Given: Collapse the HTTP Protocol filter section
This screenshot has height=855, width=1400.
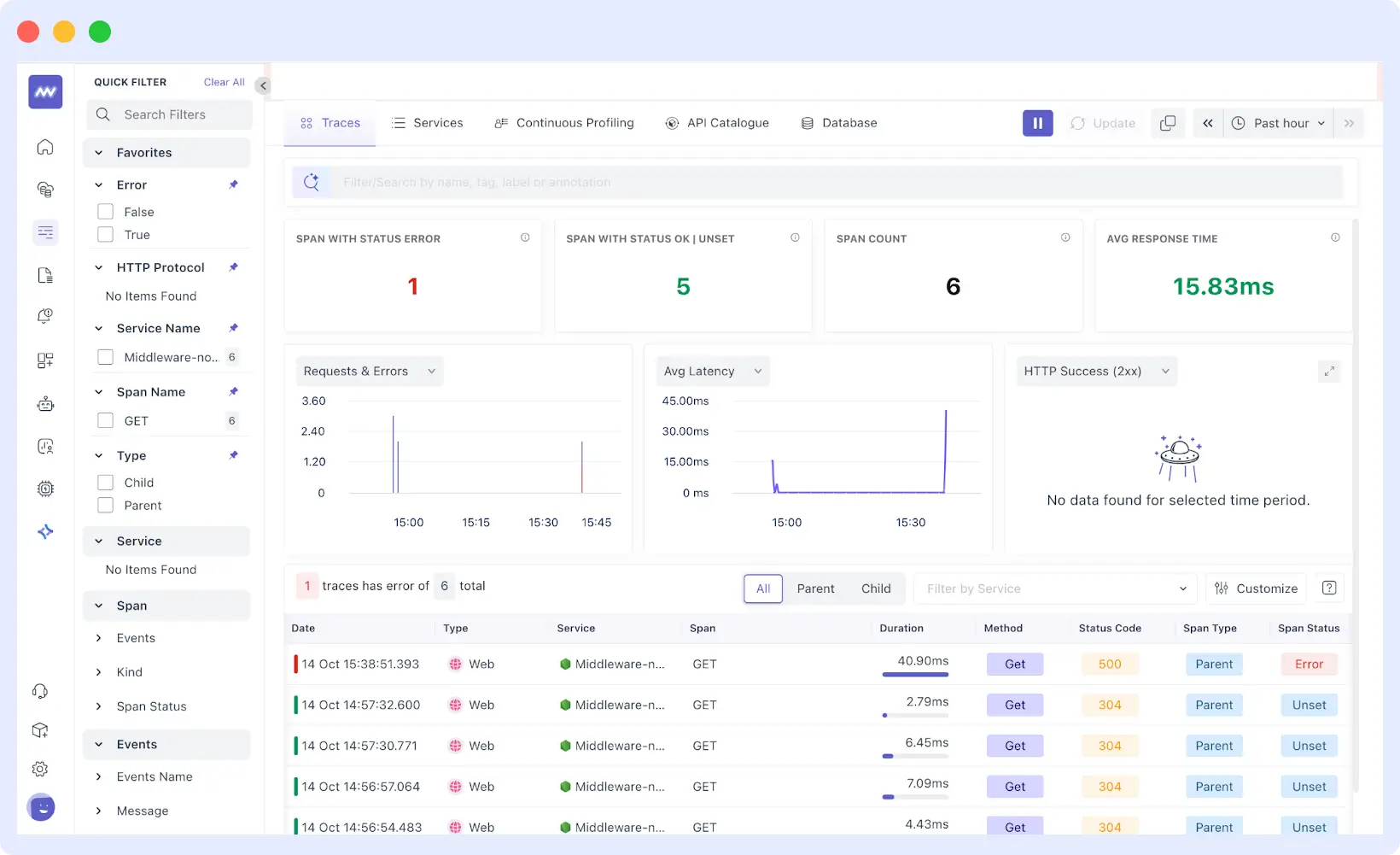Looking at the screenshot, I should (x=98, y=266).
